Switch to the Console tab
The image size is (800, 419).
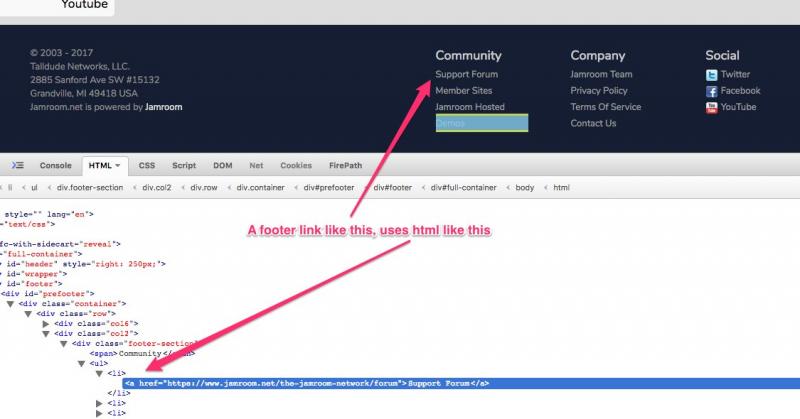click(x=56, y=165)
